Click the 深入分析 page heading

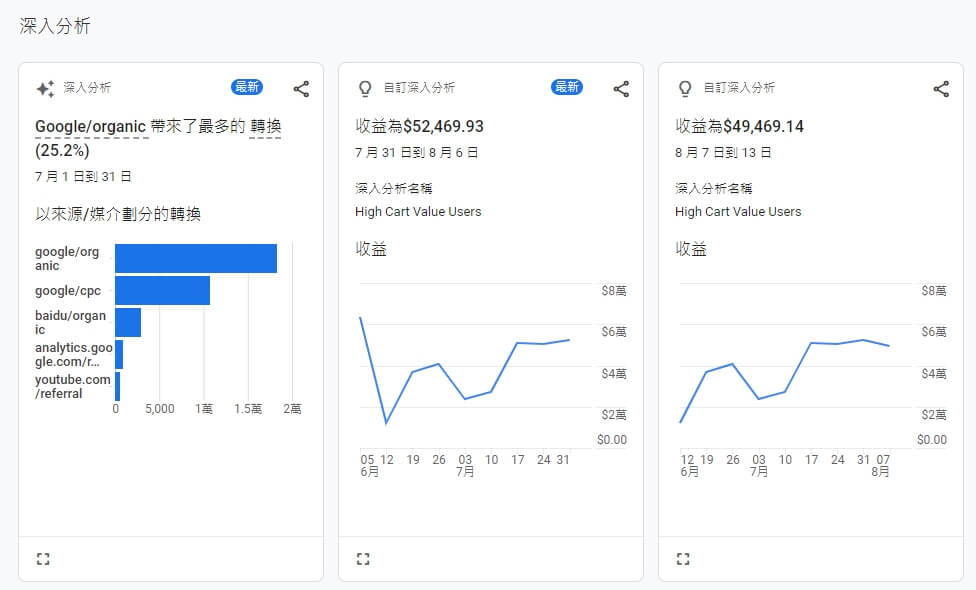click(x=55, y=26)
